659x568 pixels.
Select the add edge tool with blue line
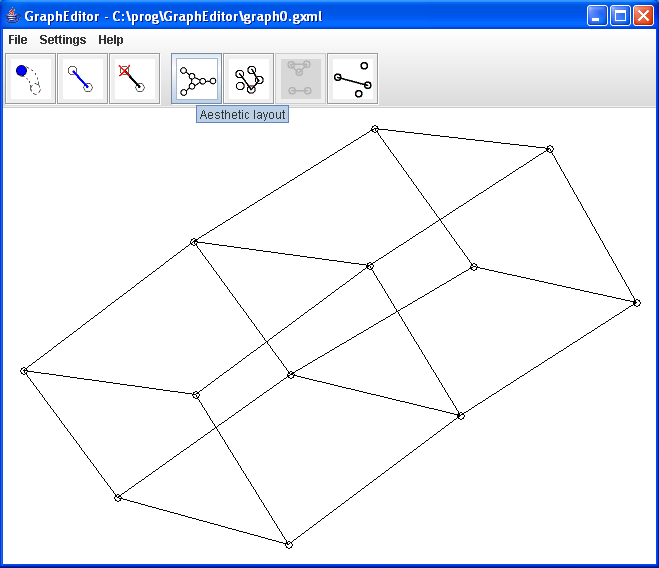tap(82, 79)
